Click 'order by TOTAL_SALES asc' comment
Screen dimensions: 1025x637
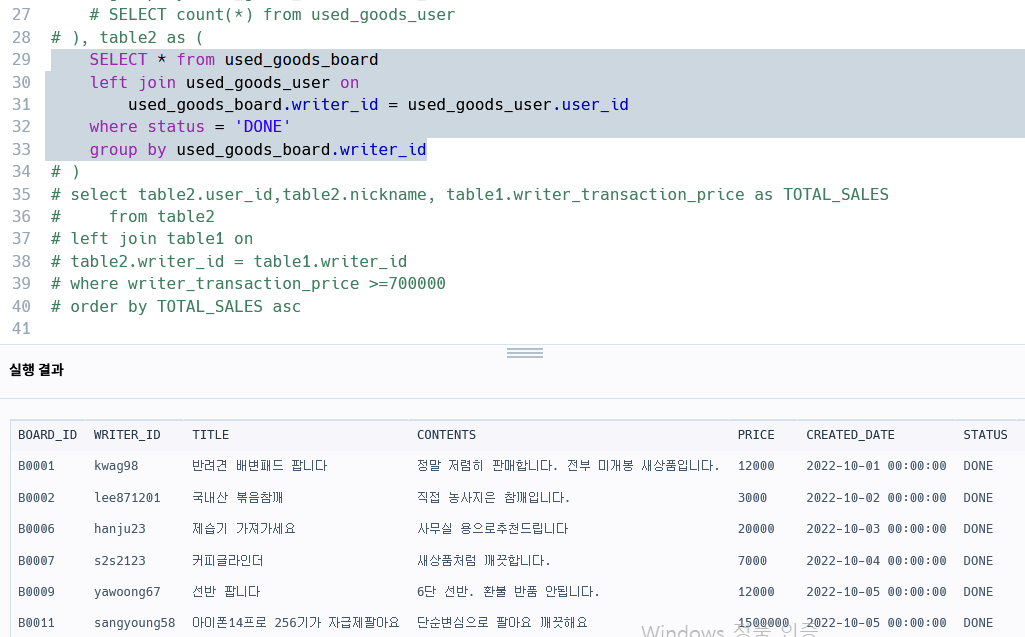pyautogui.click(x=186, y=306)
